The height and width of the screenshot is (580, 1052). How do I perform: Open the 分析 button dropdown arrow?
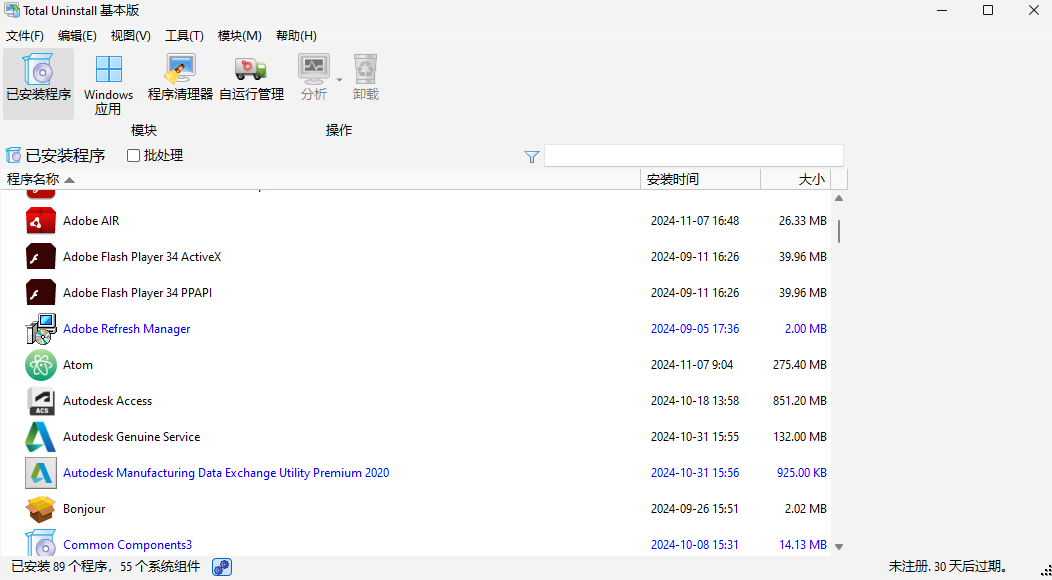339,80
